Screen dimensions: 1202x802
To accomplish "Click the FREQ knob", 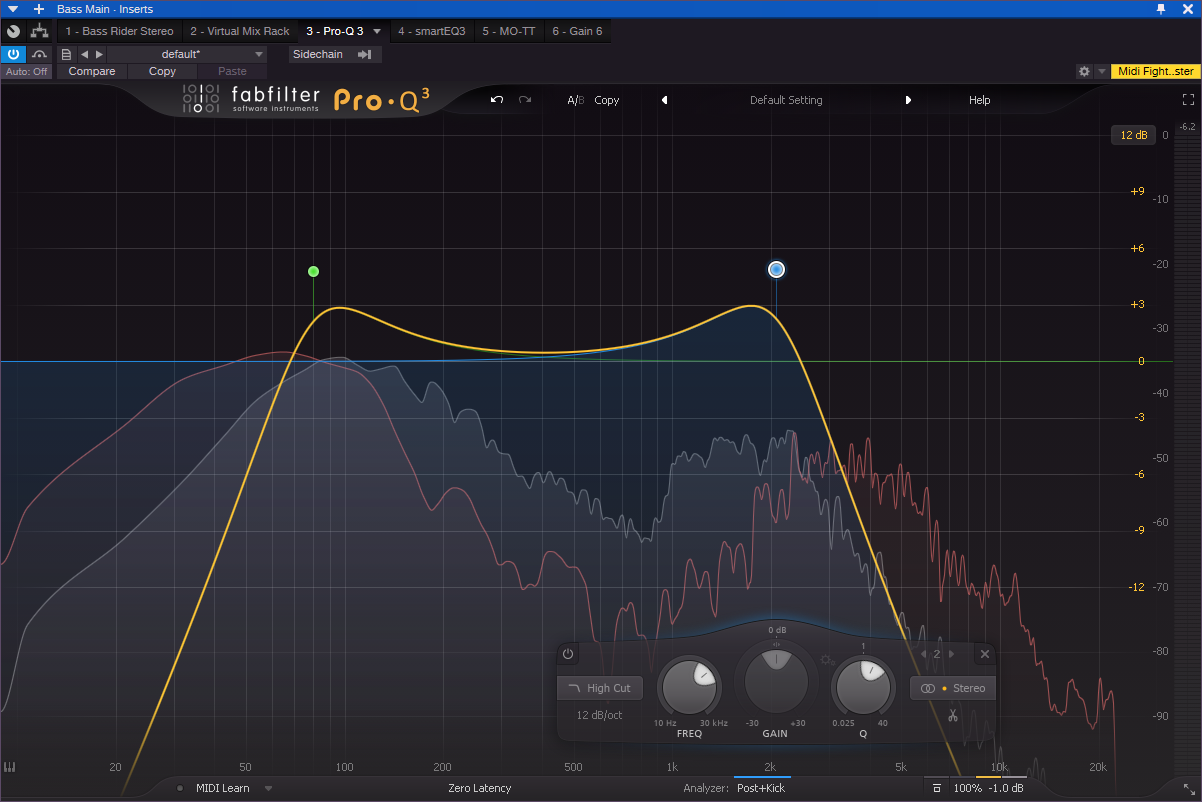I will click(x=689, y=688).
